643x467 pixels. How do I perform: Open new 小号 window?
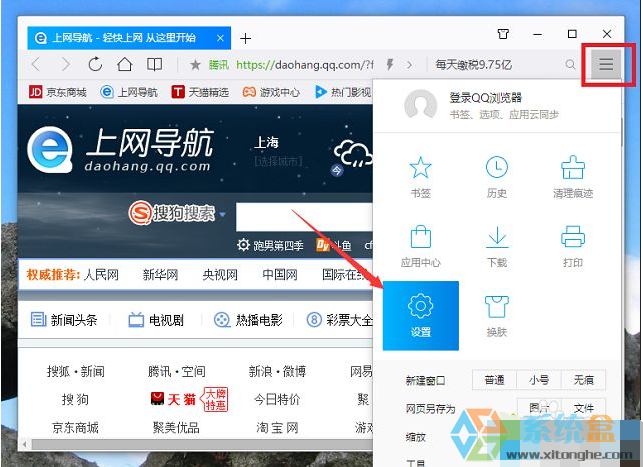coord(539,380)
